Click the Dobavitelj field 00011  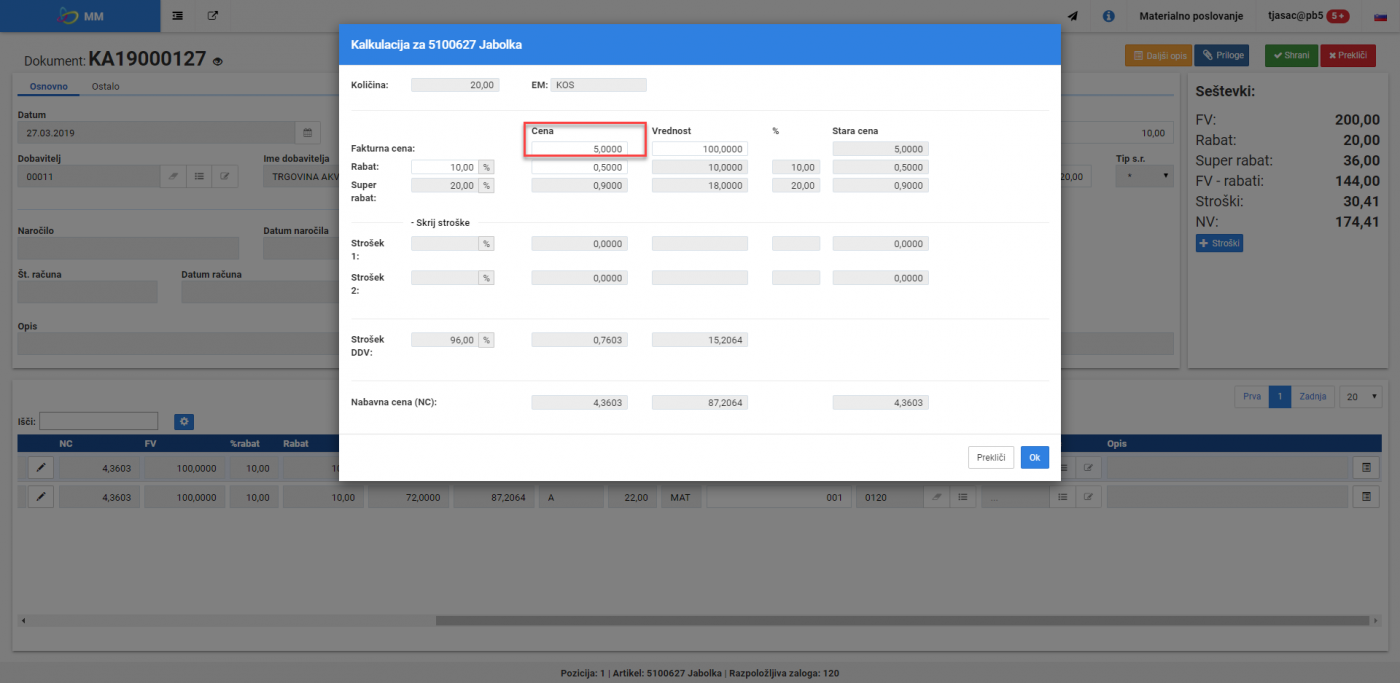89,176
